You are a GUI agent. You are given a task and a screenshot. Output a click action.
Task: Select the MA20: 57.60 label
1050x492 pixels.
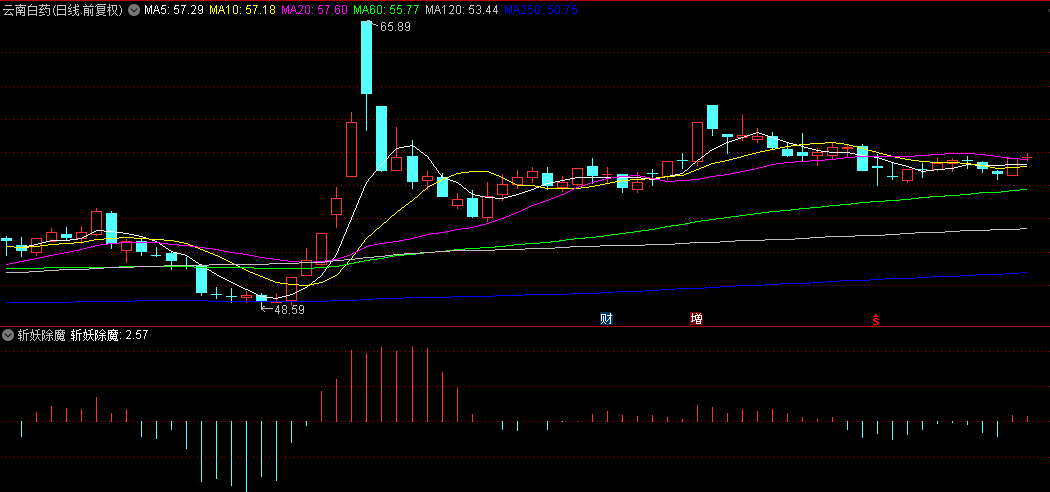pyautogui.click(x=315, y=10)
